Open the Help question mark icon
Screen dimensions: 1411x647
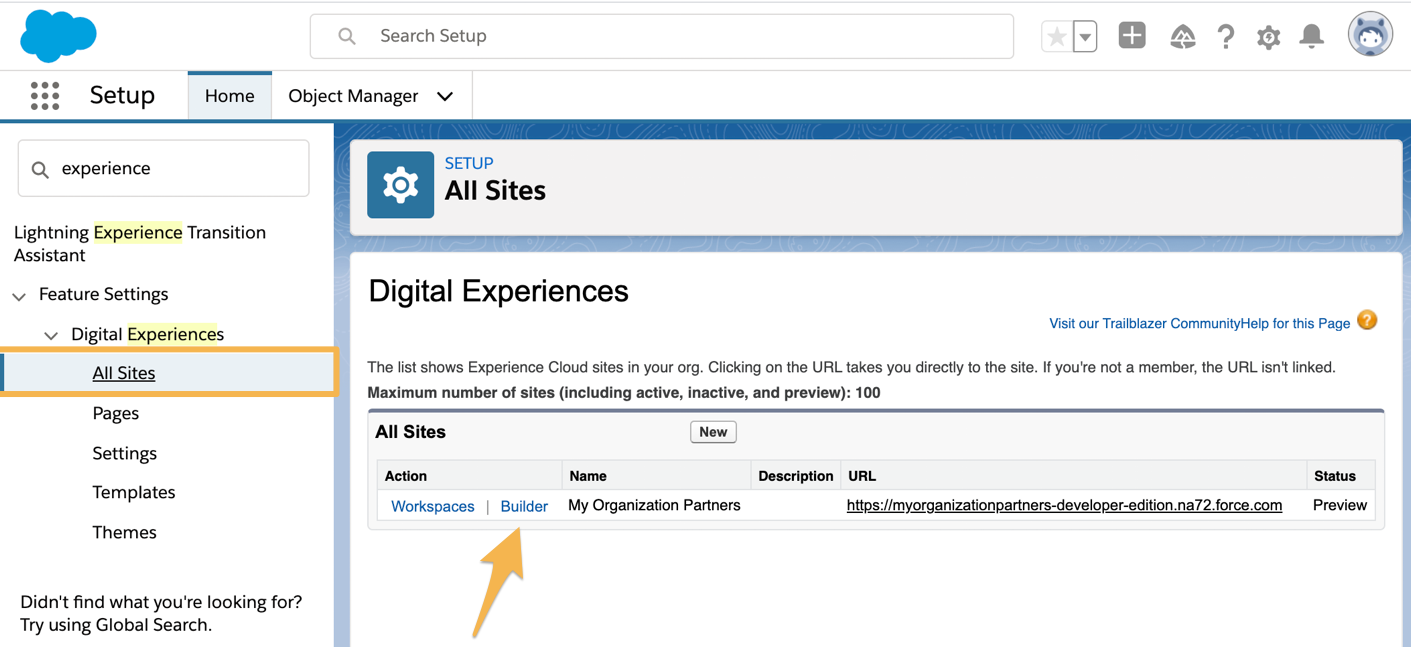[1226, 37]
